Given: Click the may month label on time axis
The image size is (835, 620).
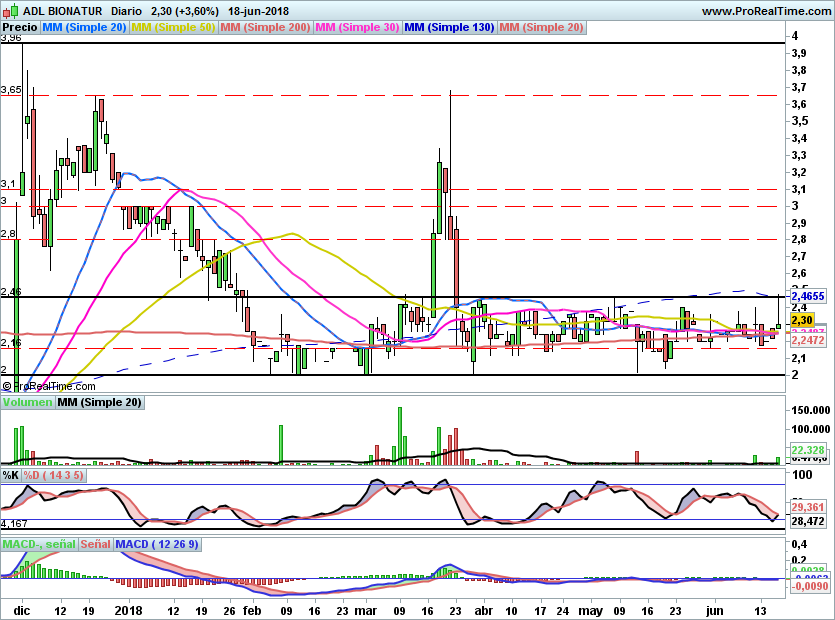Looking at the screenshot, I should coord(591,611).
